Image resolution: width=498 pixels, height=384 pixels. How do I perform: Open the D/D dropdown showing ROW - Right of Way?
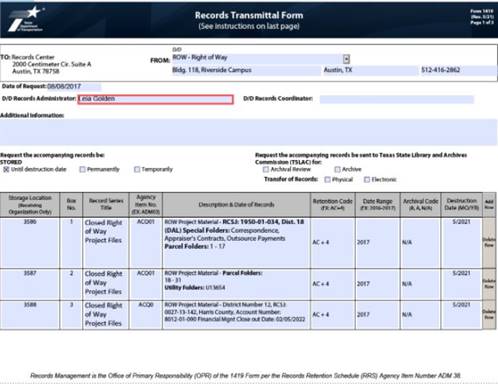[x=346, y=59]
